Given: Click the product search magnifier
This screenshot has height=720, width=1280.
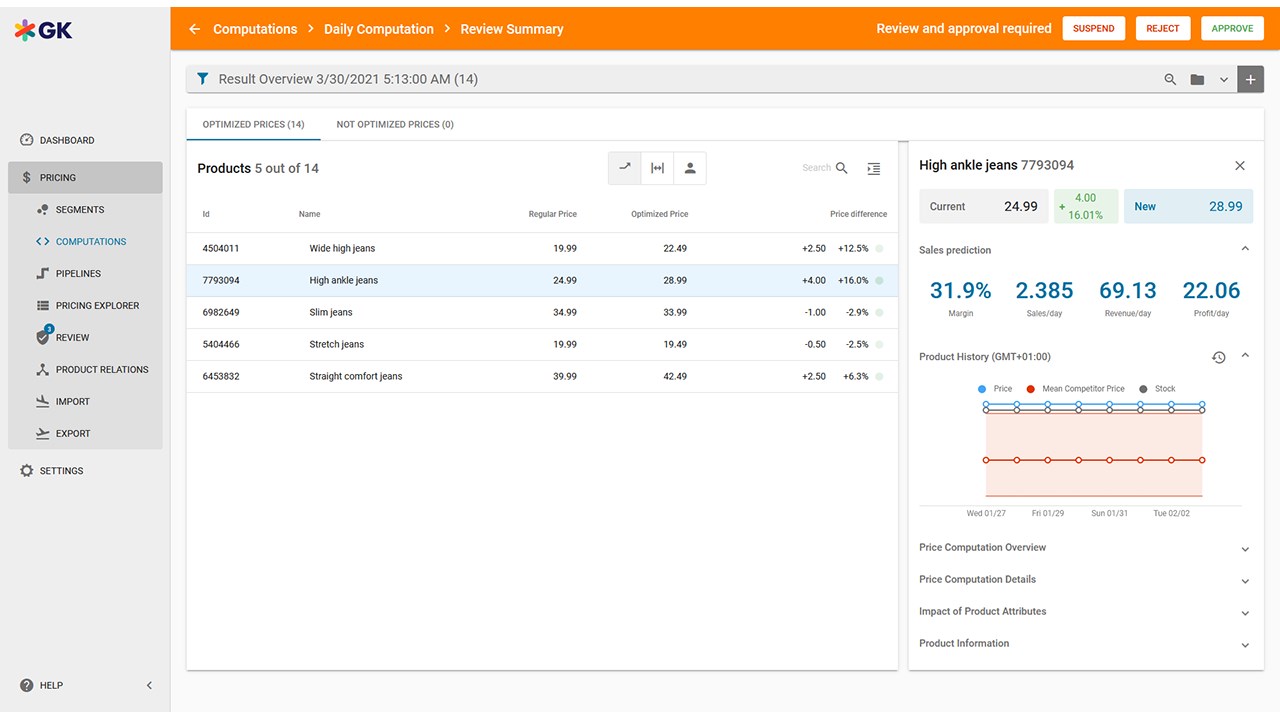Looking at the screenshot, I should (x=842, y=168).
